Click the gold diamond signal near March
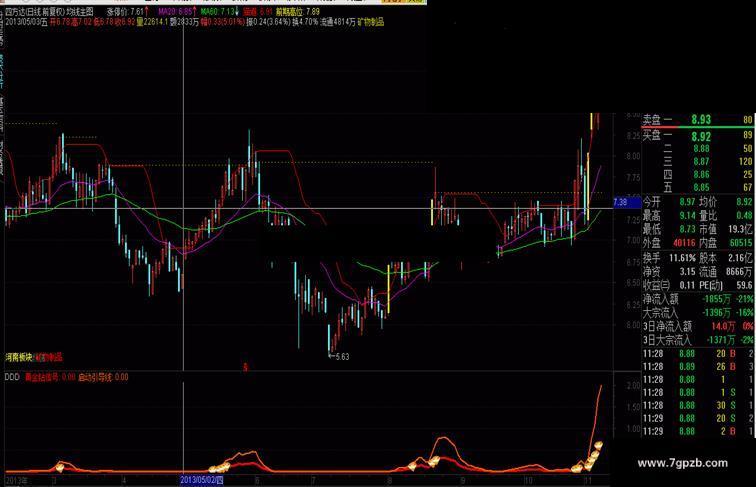The width and height of the screenshot is (756, 487). click(x=60, y=466)
